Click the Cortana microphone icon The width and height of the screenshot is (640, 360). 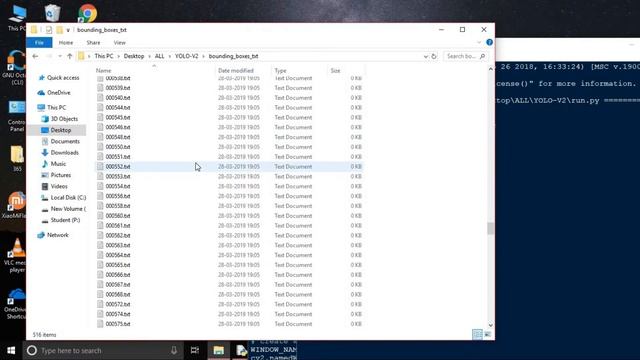pyautogui.click(x=174, y=350)
